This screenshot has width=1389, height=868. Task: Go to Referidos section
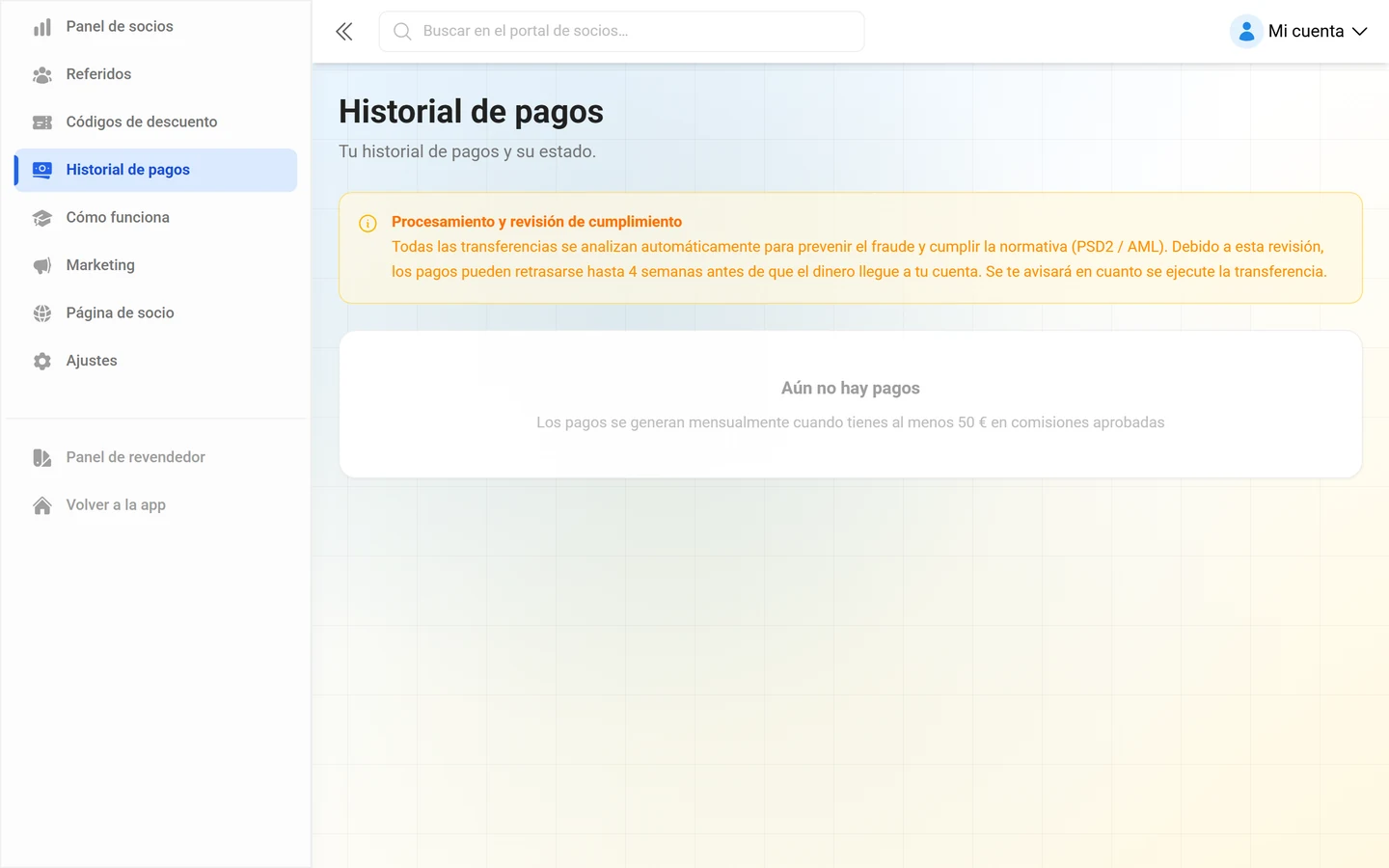[x=155, y=74]
